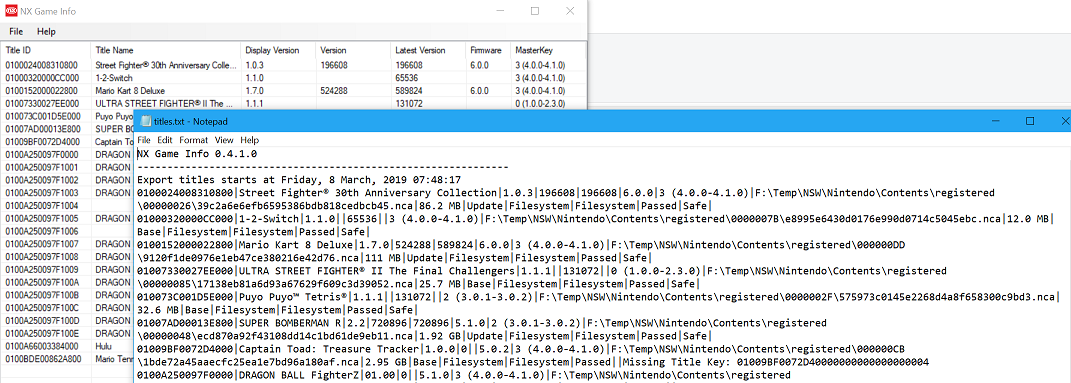Click latest version 589824 cell
This screenshot has width=1071, height=383.
(x=408, y=91)
